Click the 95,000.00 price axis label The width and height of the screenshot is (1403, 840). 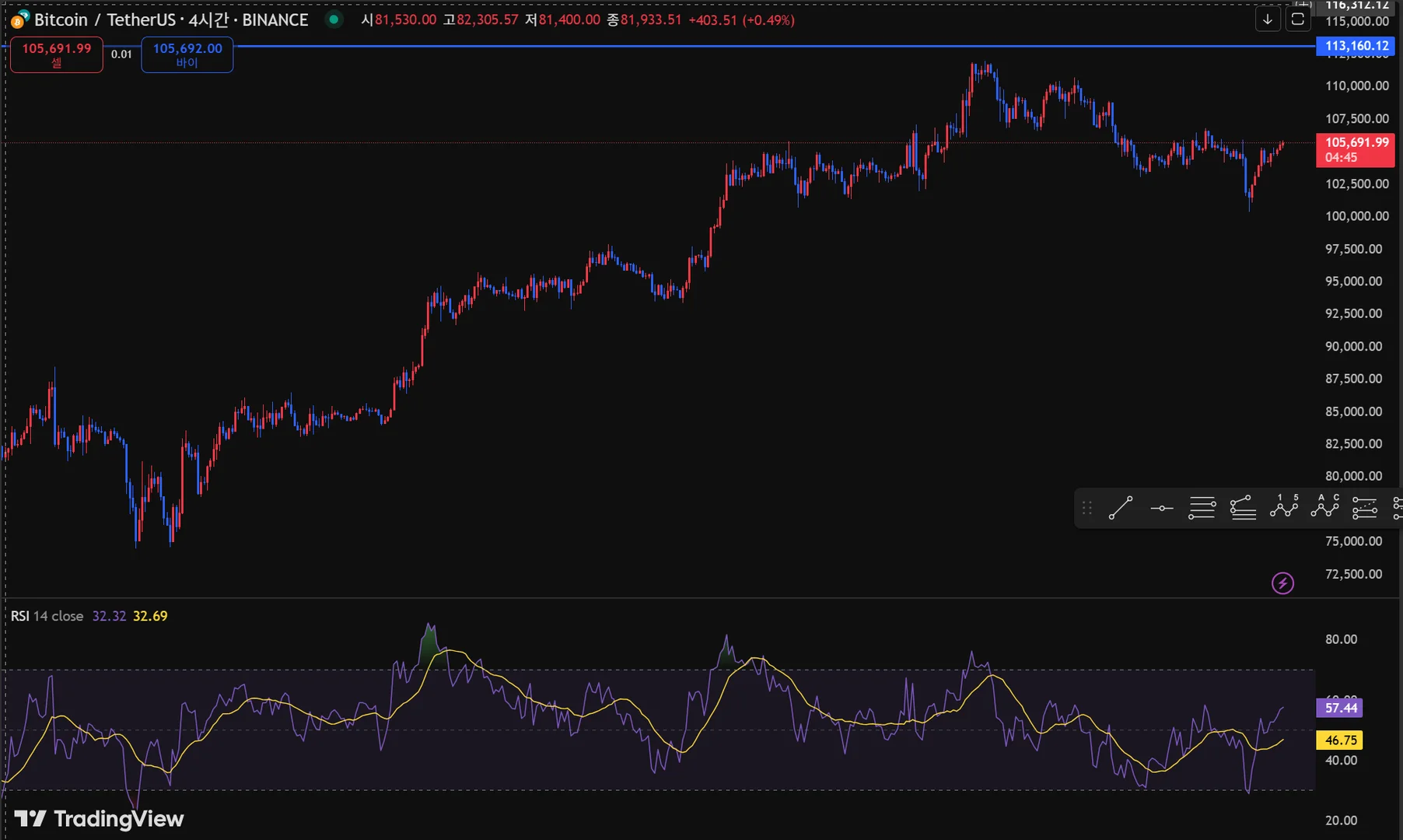pos(1354,282)
